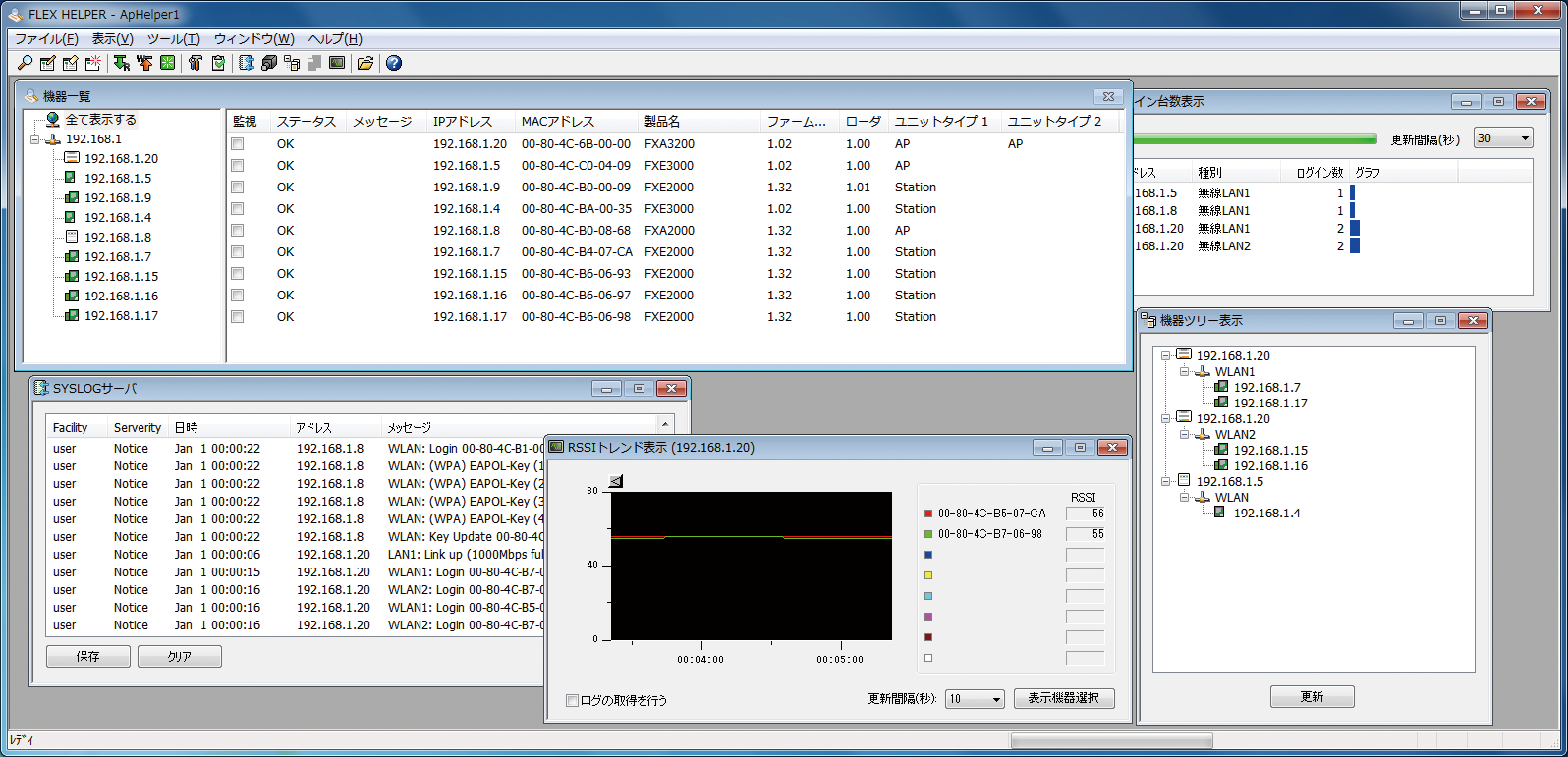The width and height of the screenshot is (1568, 757).
Task: Open RSSI update interval dropdown showing 10
Action: click(975, 699)
